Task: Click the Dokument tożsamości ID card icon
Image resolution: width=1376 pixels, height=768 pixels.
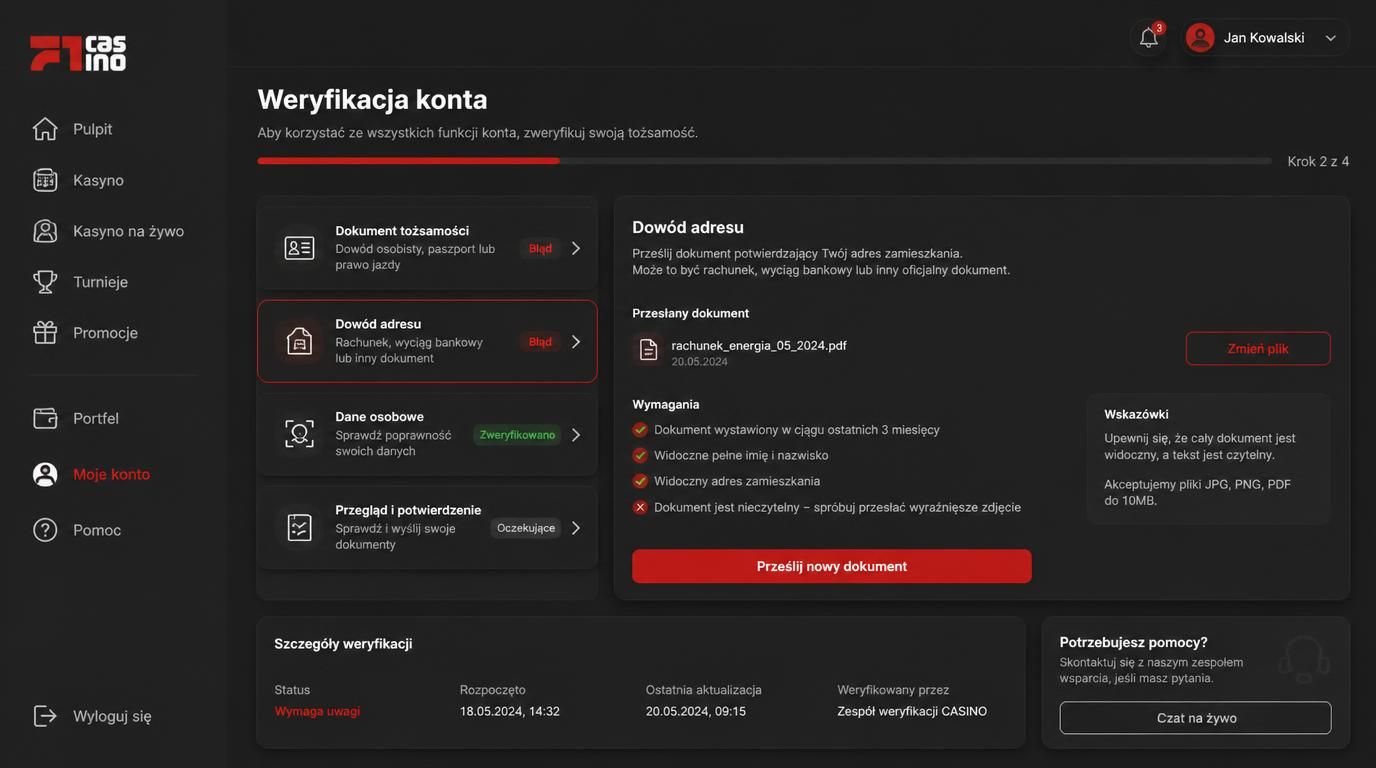Action: (x=299, y=248)
